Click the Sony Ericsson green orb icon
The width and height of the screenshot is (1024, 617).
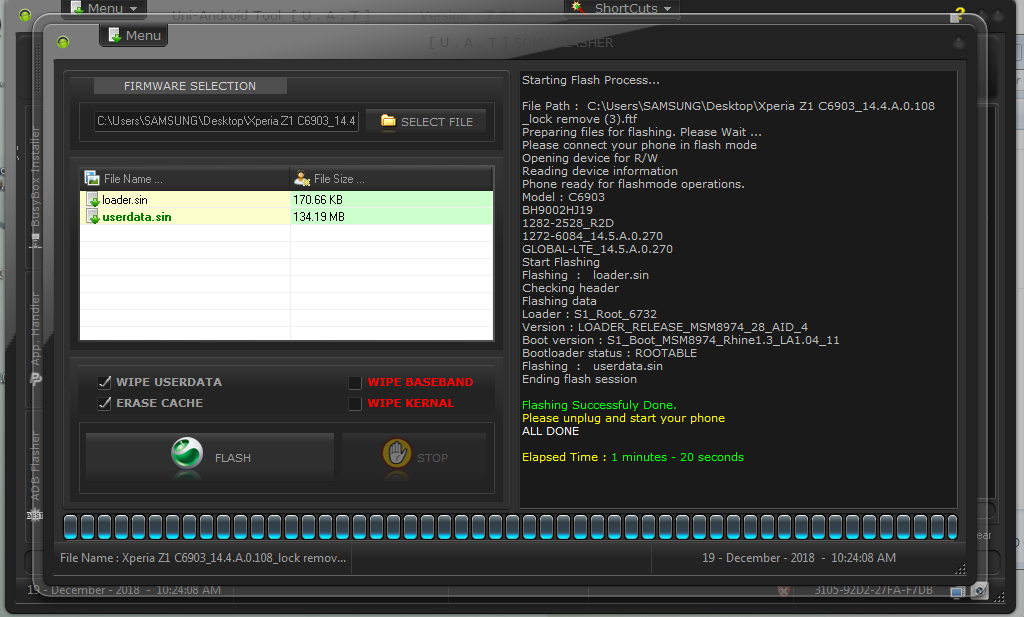click(187, 453)
